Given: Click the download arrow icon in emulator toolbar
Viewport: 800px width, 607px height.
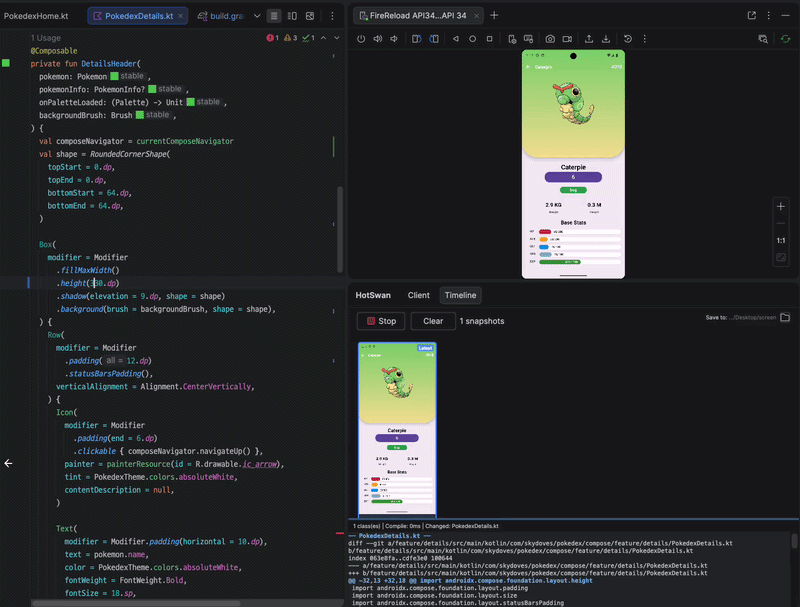Looking at the screenshot, I should click(x=606, y=39).
